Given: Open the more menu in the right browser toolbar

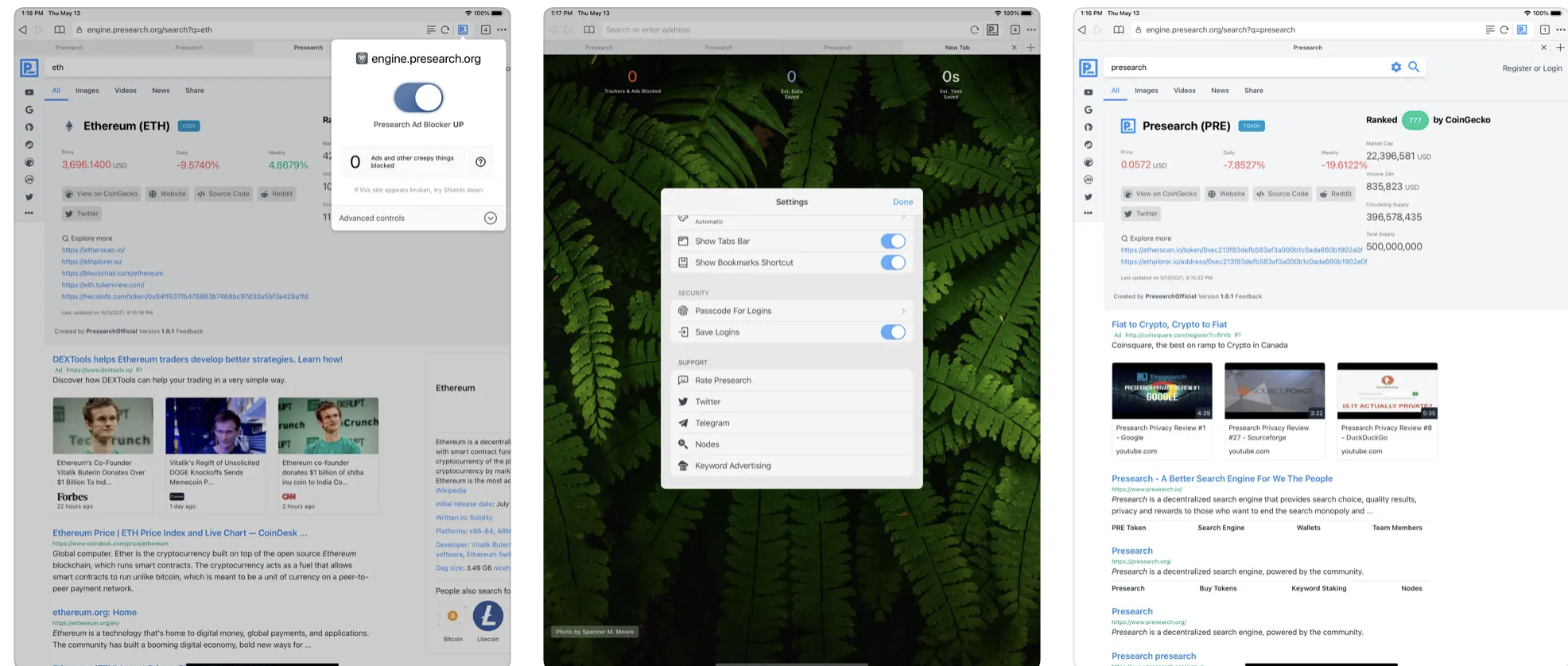Looking at the screenshot, I should (x=1561, y=30).
